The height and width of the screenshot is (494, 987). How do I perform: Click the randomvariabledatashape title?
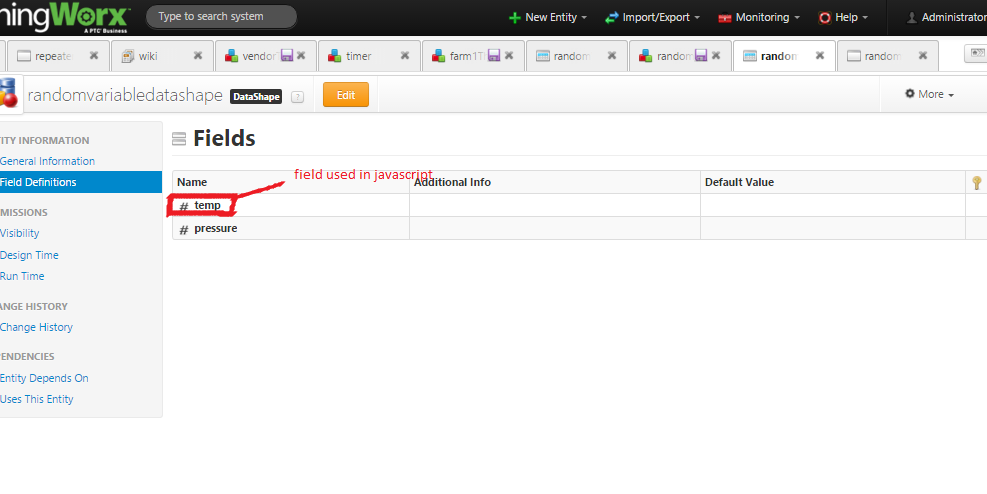125,95
